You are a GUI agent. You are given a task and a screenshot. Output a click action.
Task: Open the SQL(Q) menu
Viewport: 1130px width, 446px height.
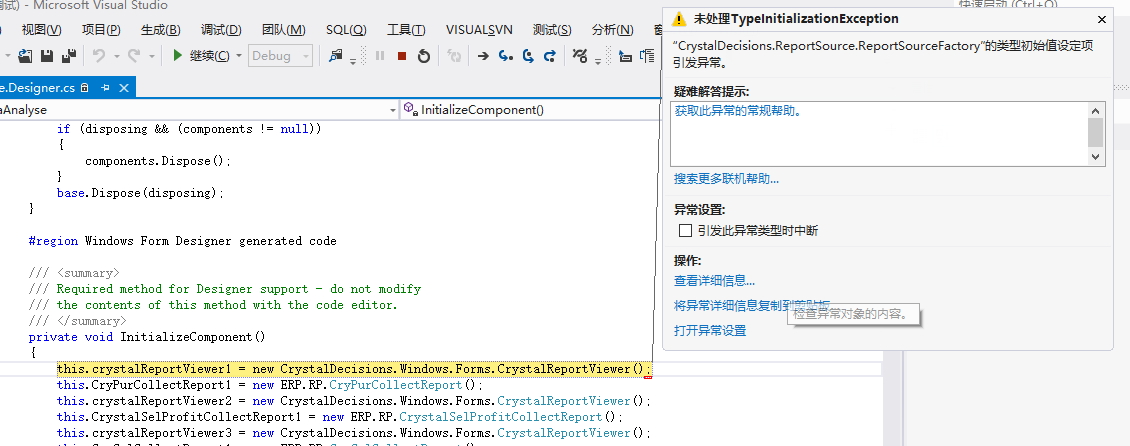click(346, 30)
